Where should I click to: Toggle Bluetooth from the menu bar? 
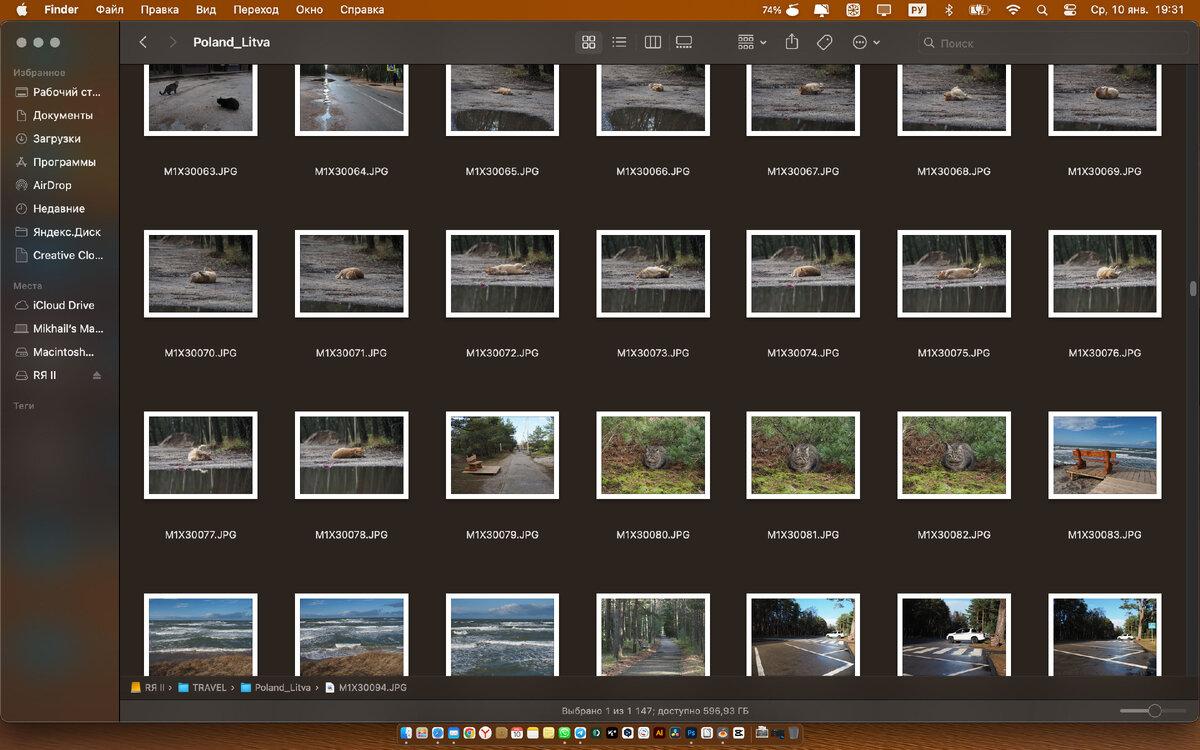949,10
